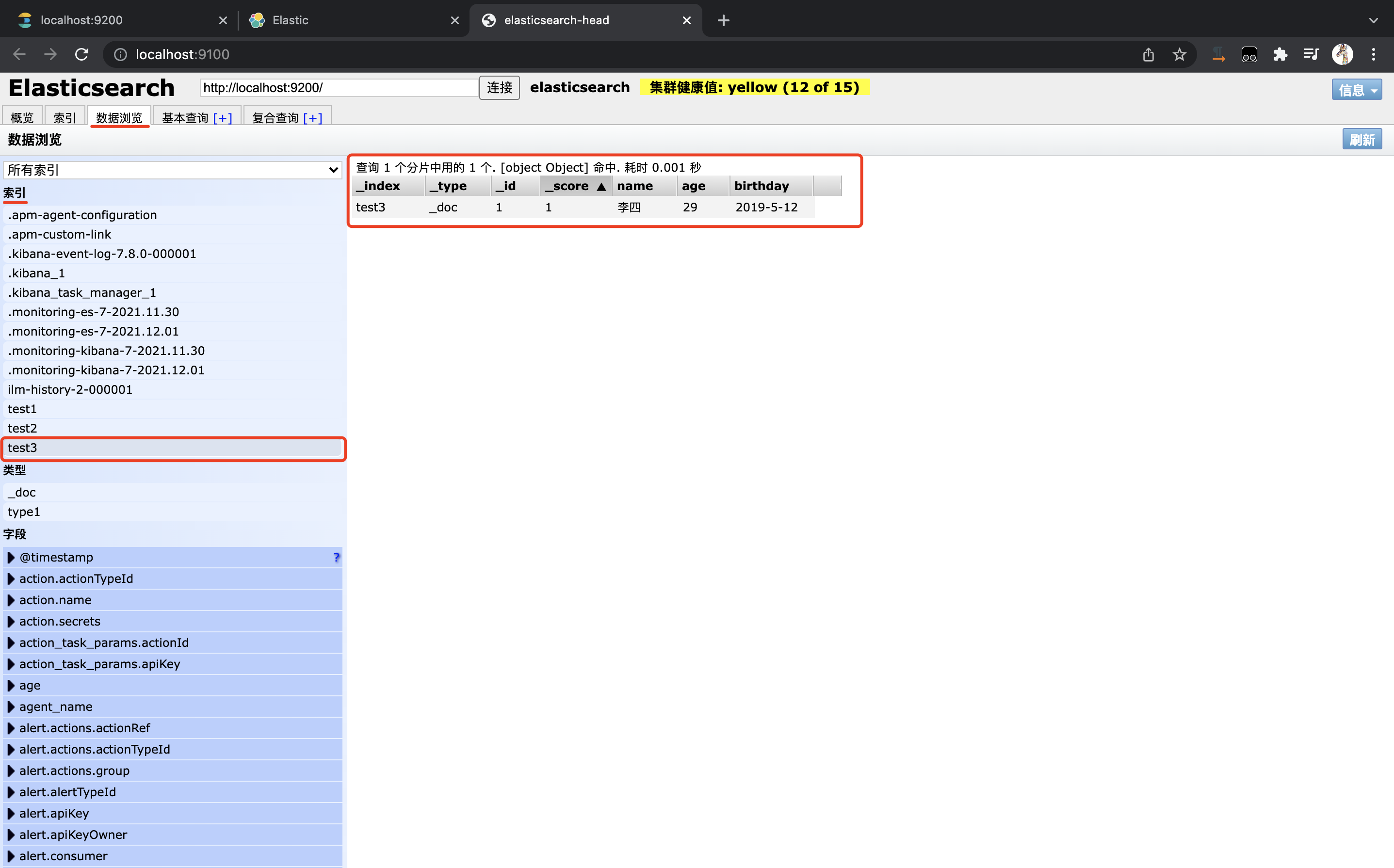Open the 信息 dropdown button

pos(1357,90)
